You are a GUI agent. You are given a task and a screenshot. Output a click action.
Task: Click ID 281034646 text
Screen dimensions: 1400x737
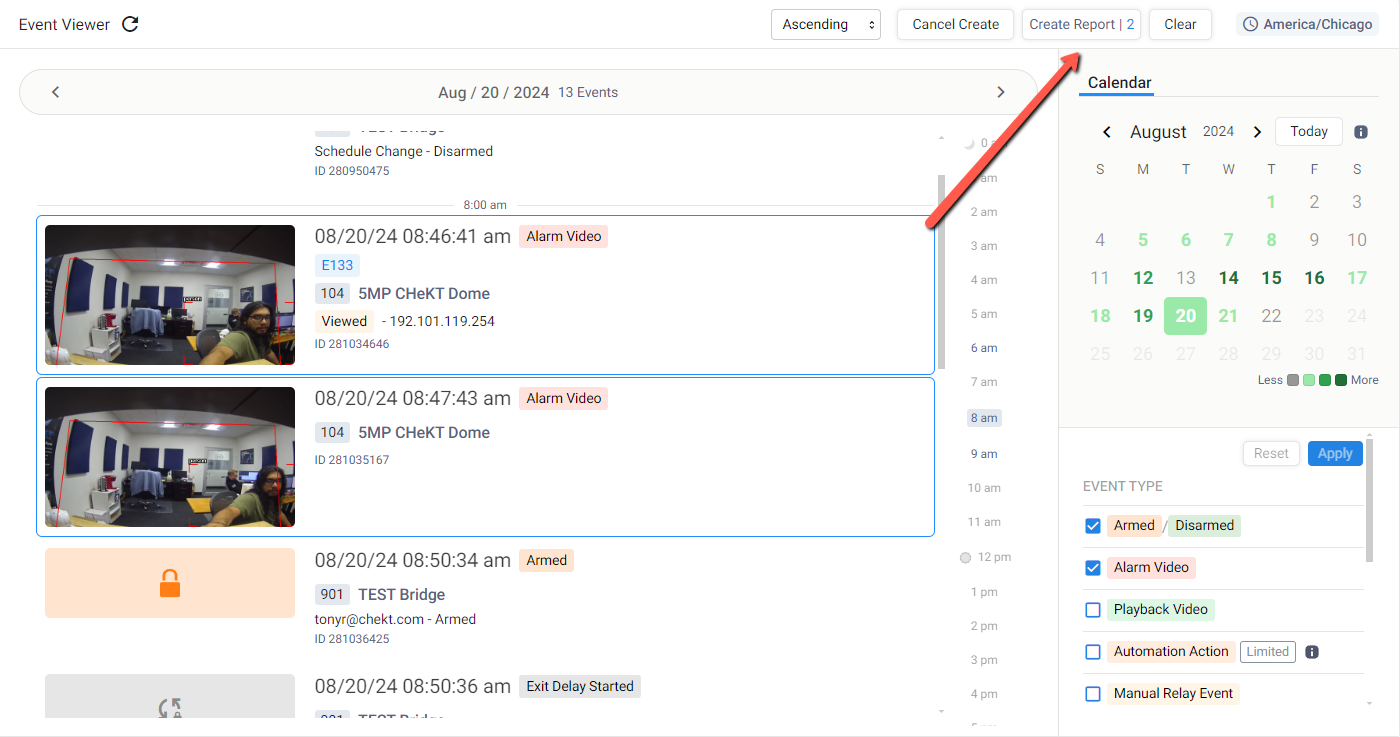[352, 344]
